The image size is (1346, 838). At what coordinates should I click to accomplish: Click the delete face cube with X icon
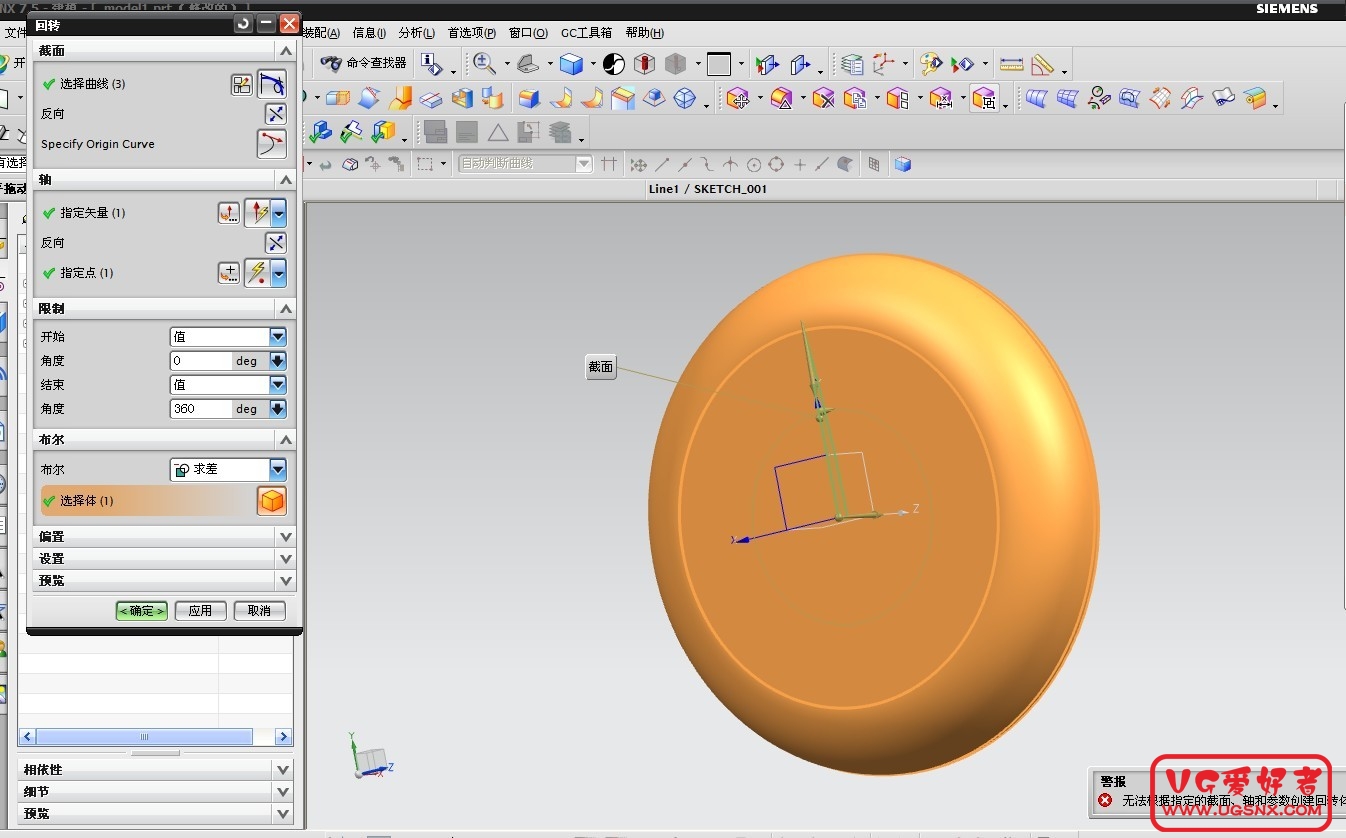(823, 99)
